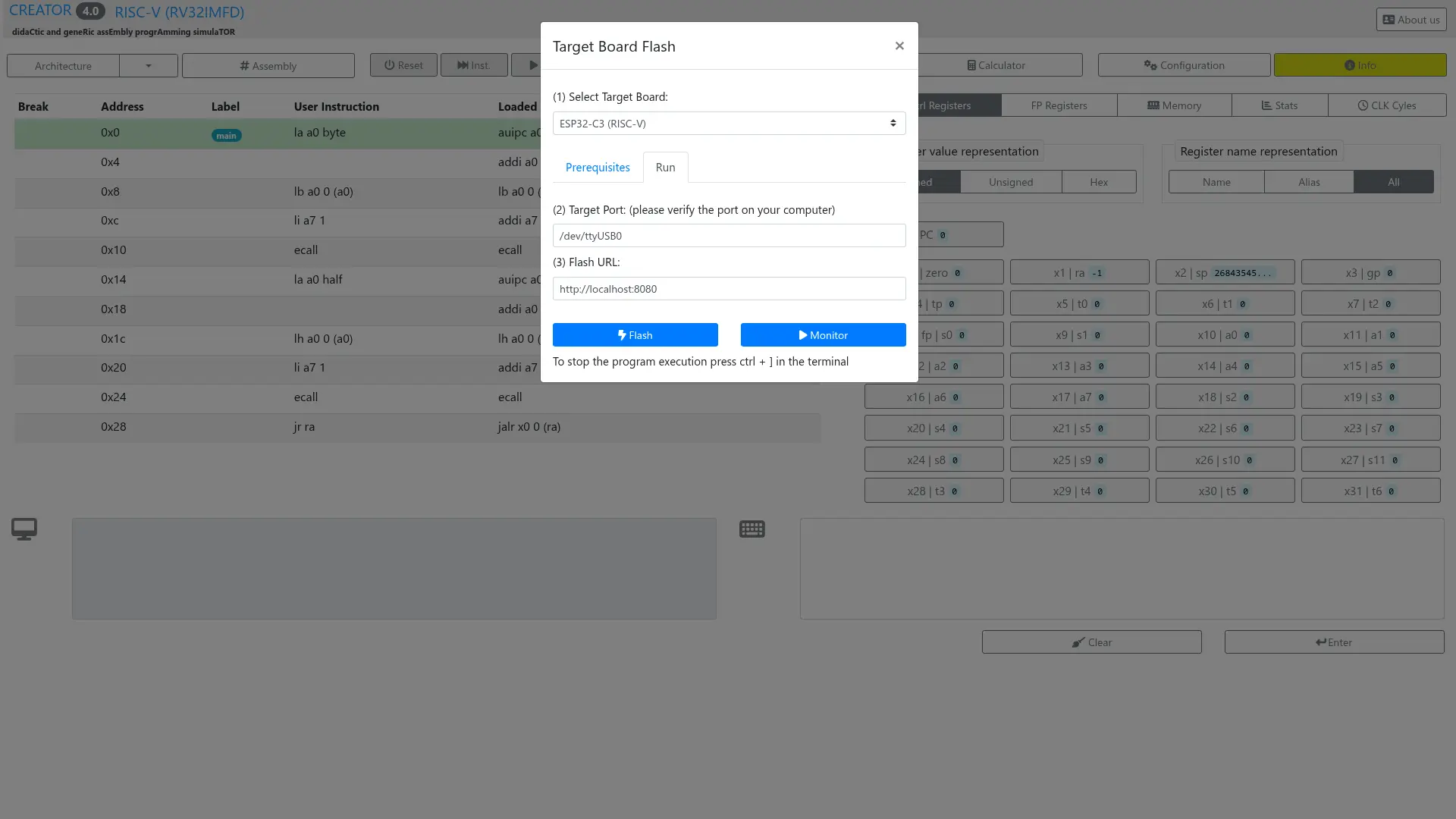Click the Flash button with lightning icon
This screenshot has height=819, width=1456.
pyautogui.click(x=635, y=334)
